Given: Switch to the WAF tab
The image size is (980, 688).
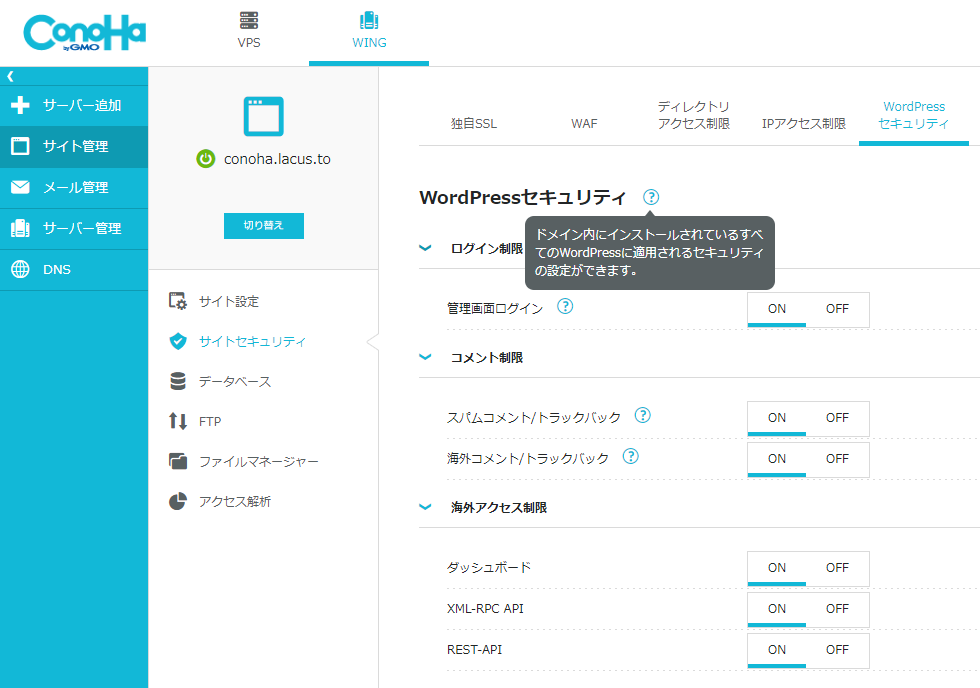Looking at the screenshot, I should 584,124.
